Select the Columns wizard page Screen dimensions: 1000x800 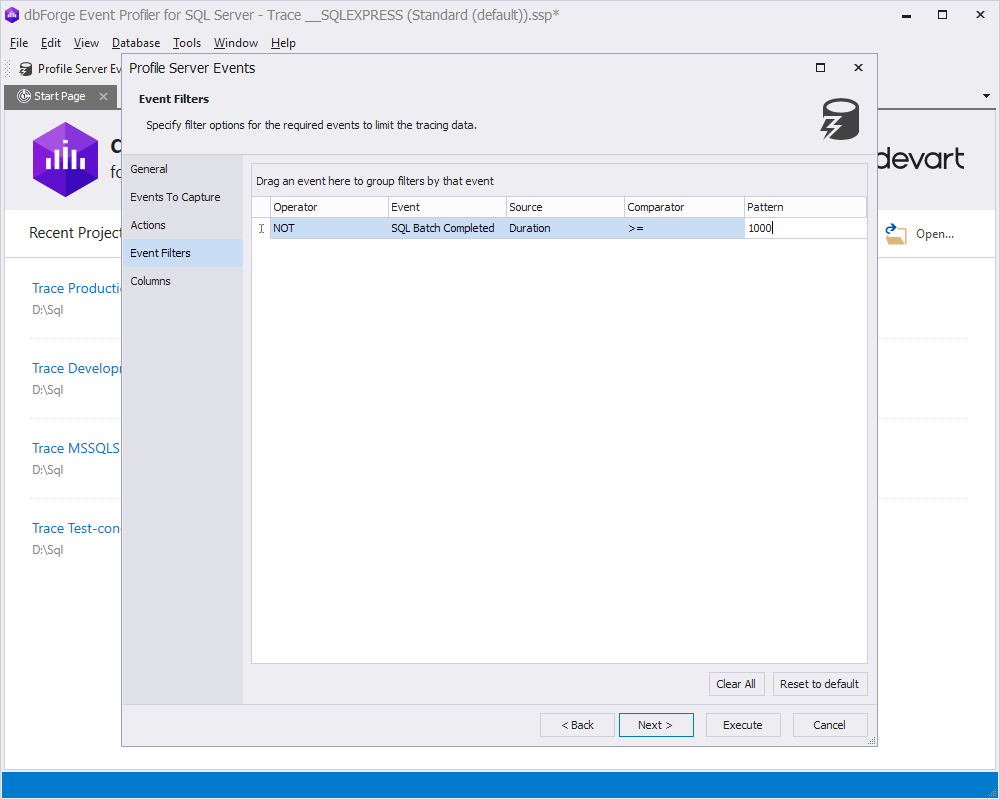pos(182,281)
